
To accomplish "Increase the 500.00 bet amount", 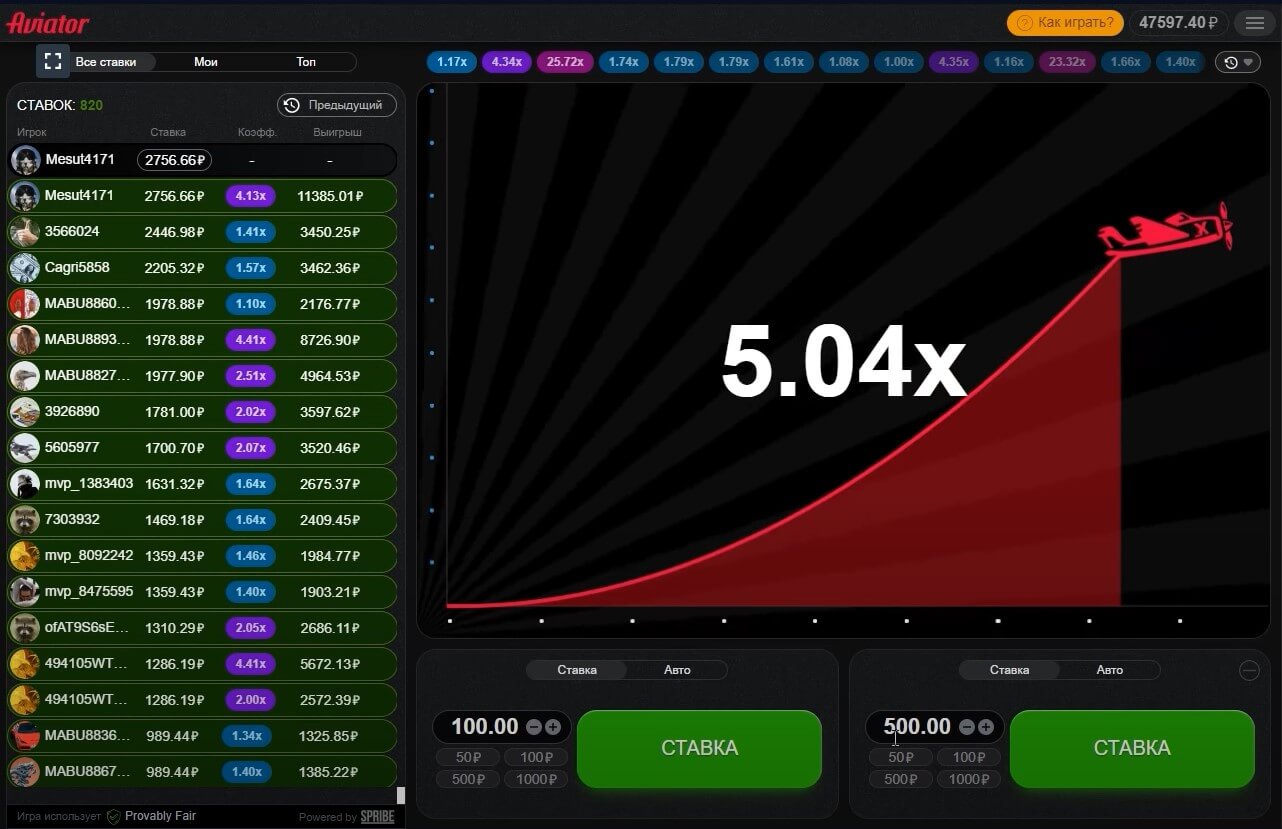I will (986, 727).
